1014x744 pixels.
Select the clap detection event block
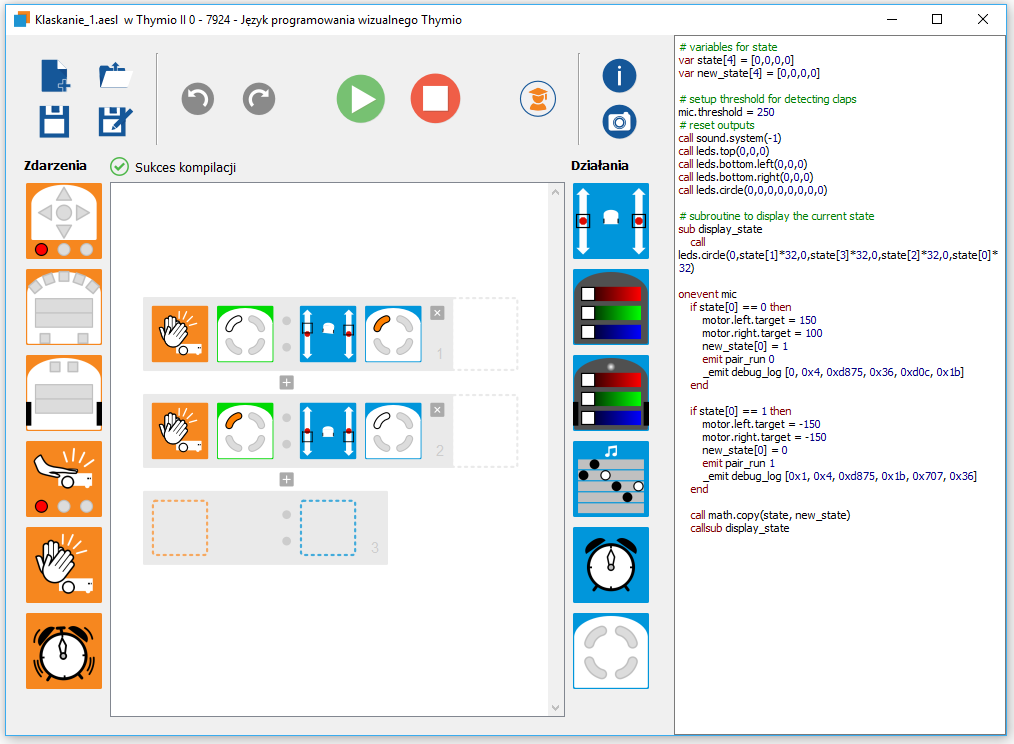[x=64, y=564]
